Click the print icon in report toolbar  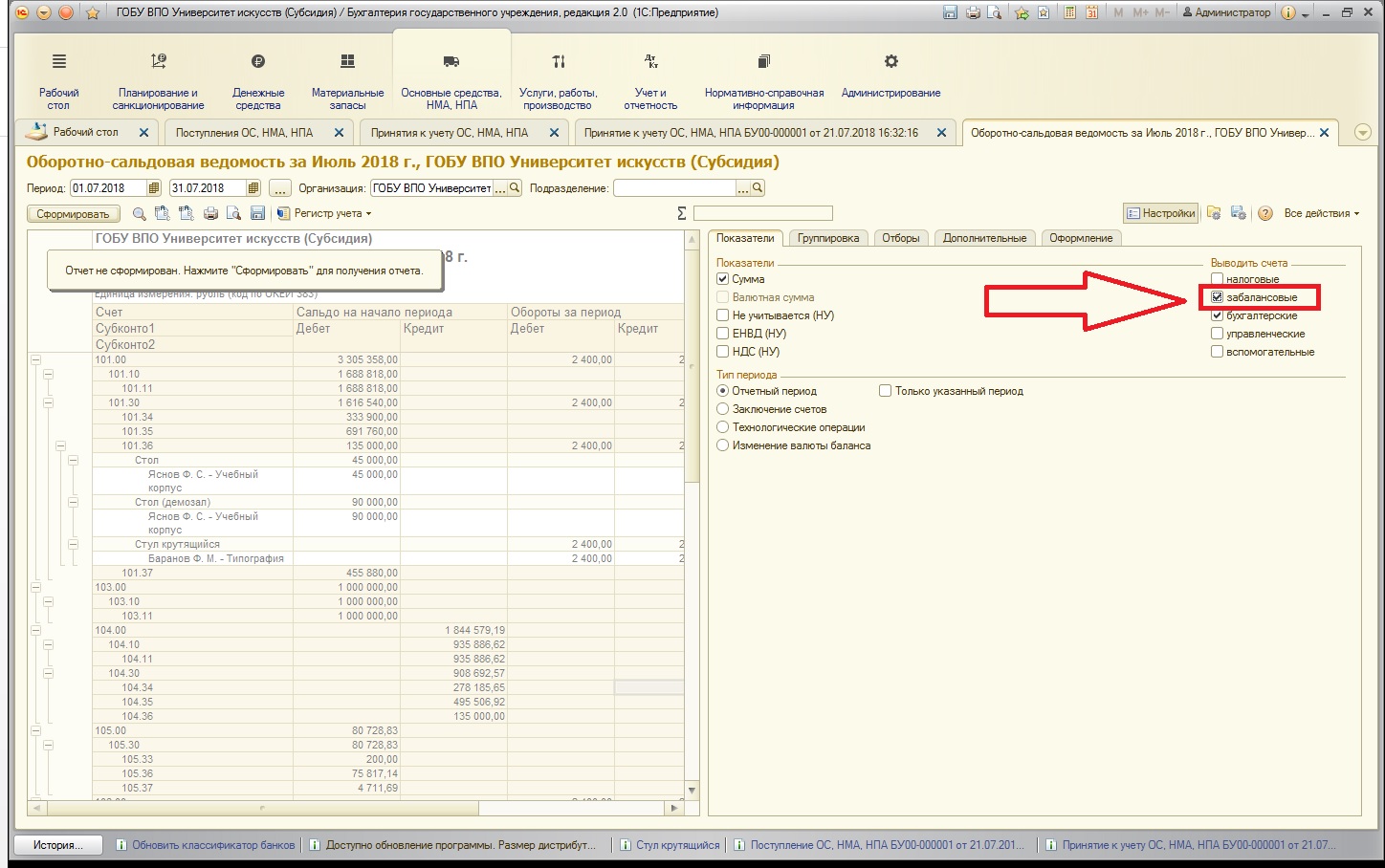211,213
